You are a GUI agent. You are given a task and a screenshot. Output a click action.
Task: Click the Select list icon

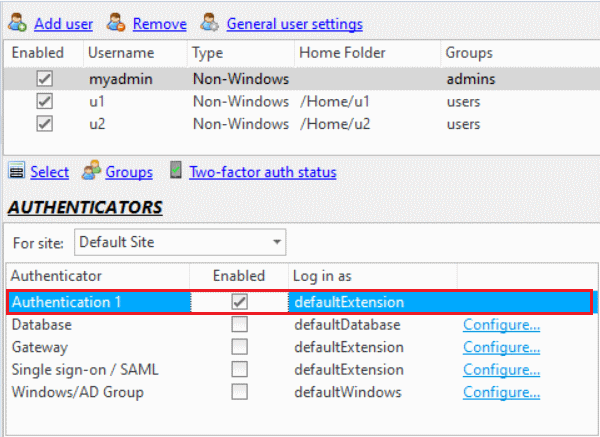17,172
